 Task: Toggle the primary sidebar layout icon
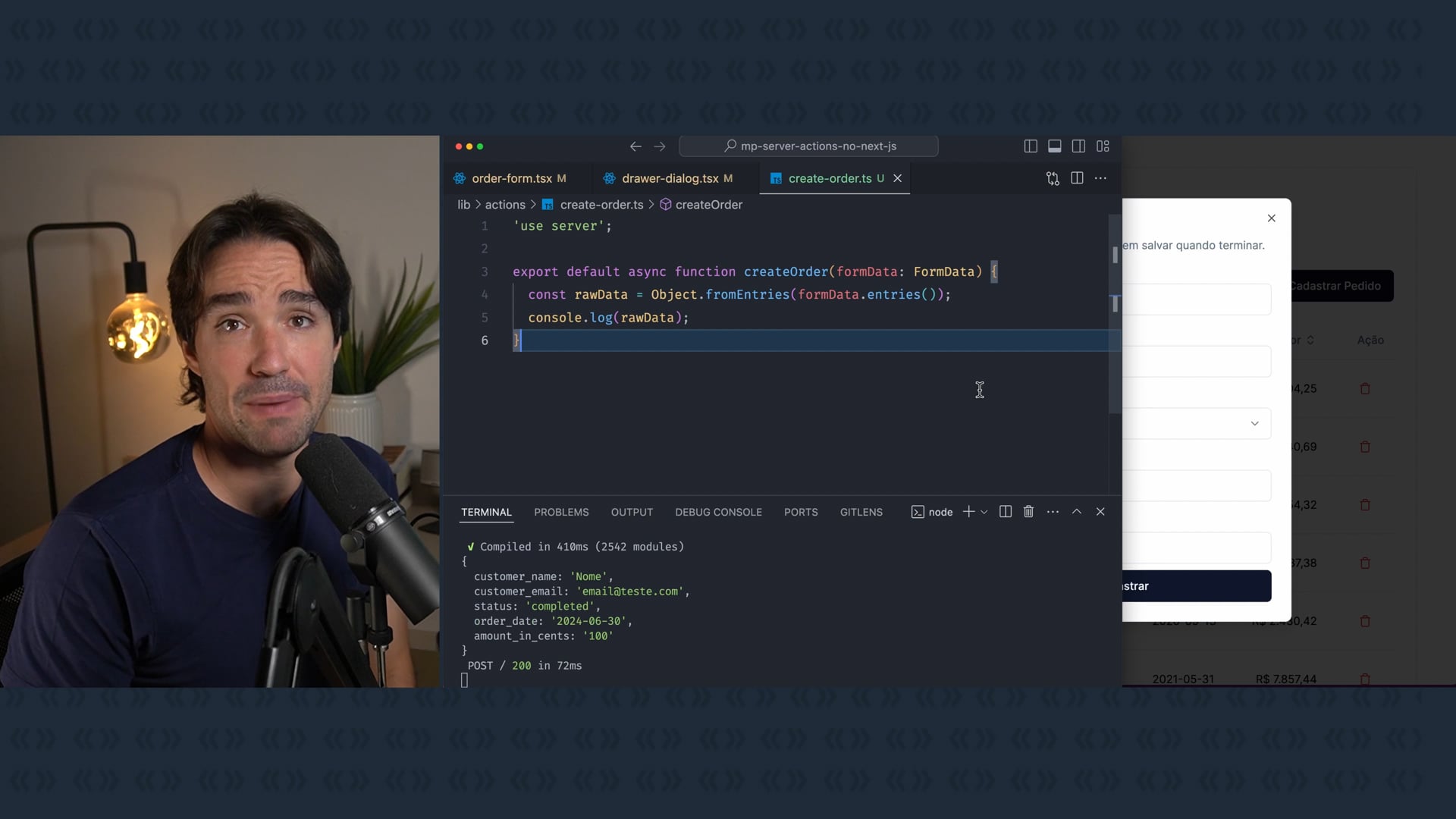click(x=1030, y=146)
